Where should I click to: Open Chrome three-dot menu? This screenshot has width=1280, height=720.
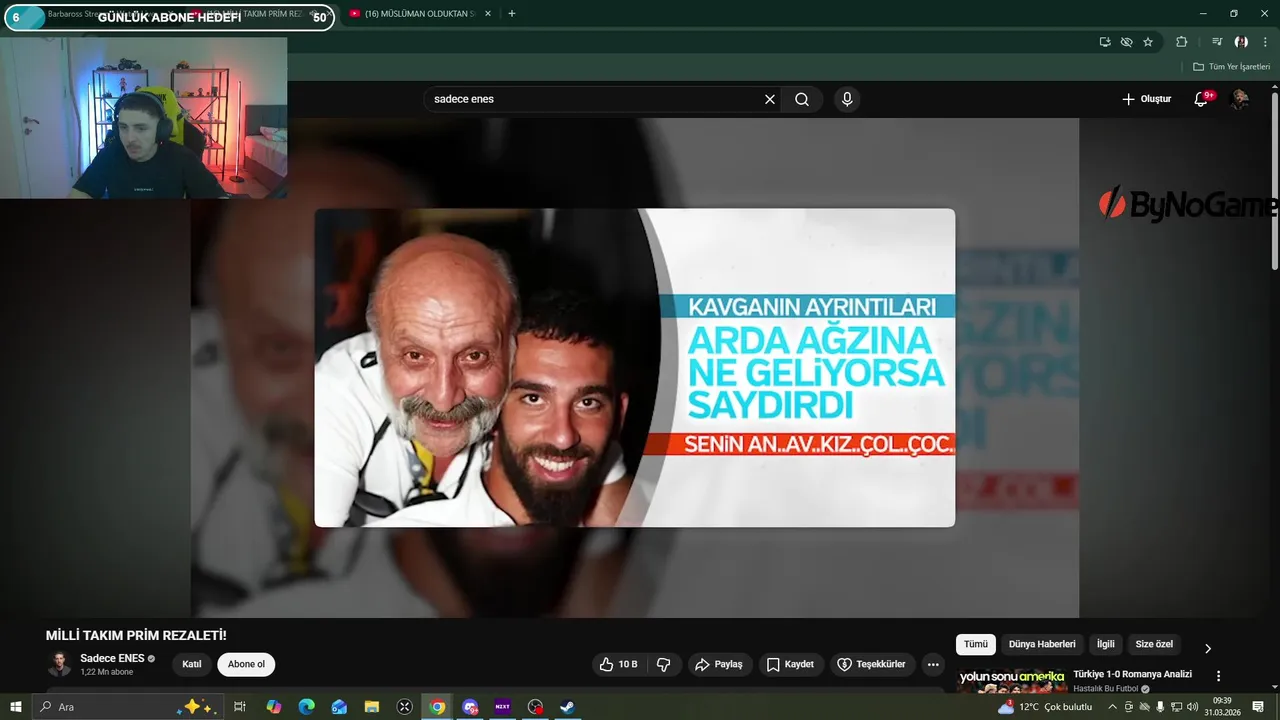pos(1265,42)
